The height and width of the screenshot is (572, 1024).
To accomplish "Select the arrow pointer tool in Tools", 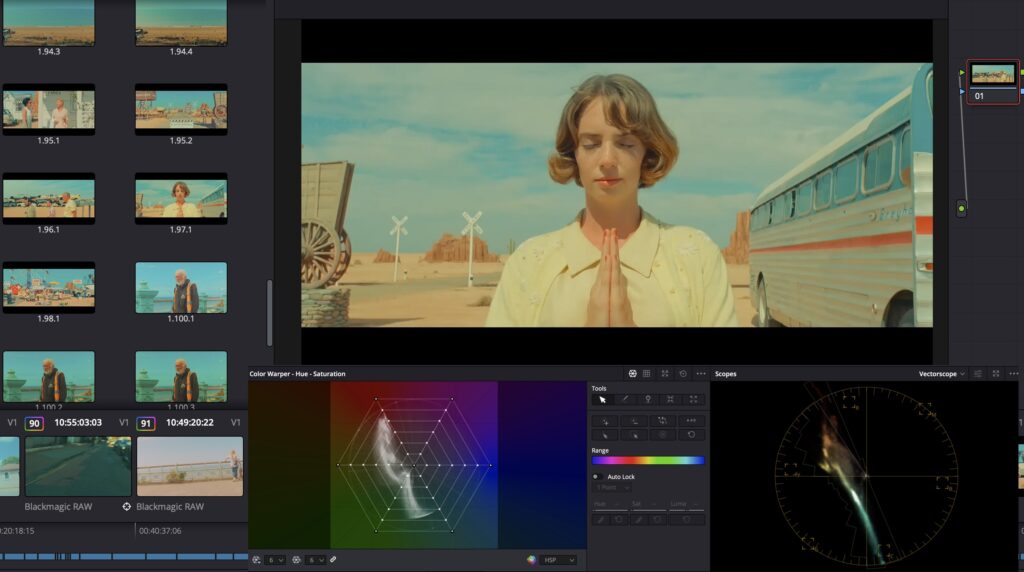I will 602,399.
